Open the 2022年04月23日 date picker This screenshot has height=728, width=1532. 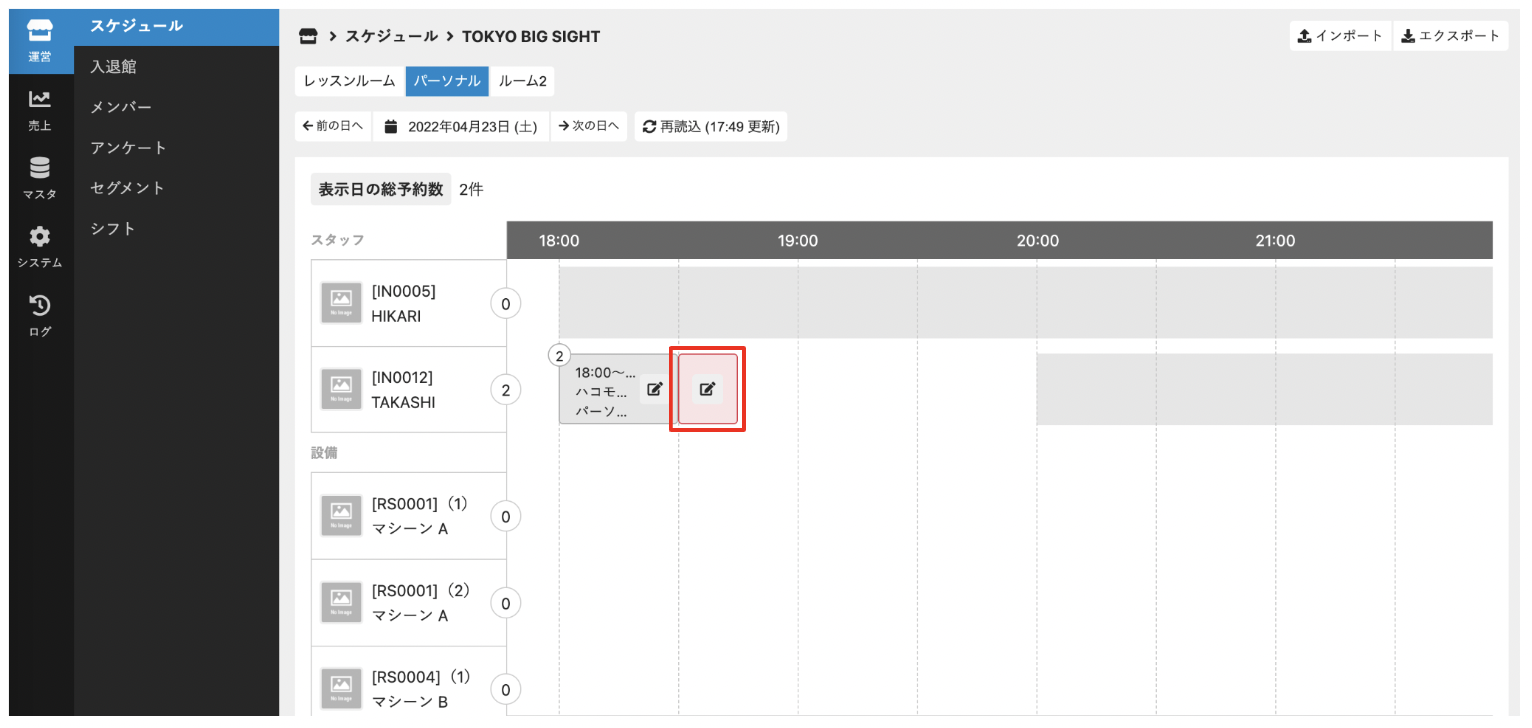pyautogui.click(x=461, y=127)
